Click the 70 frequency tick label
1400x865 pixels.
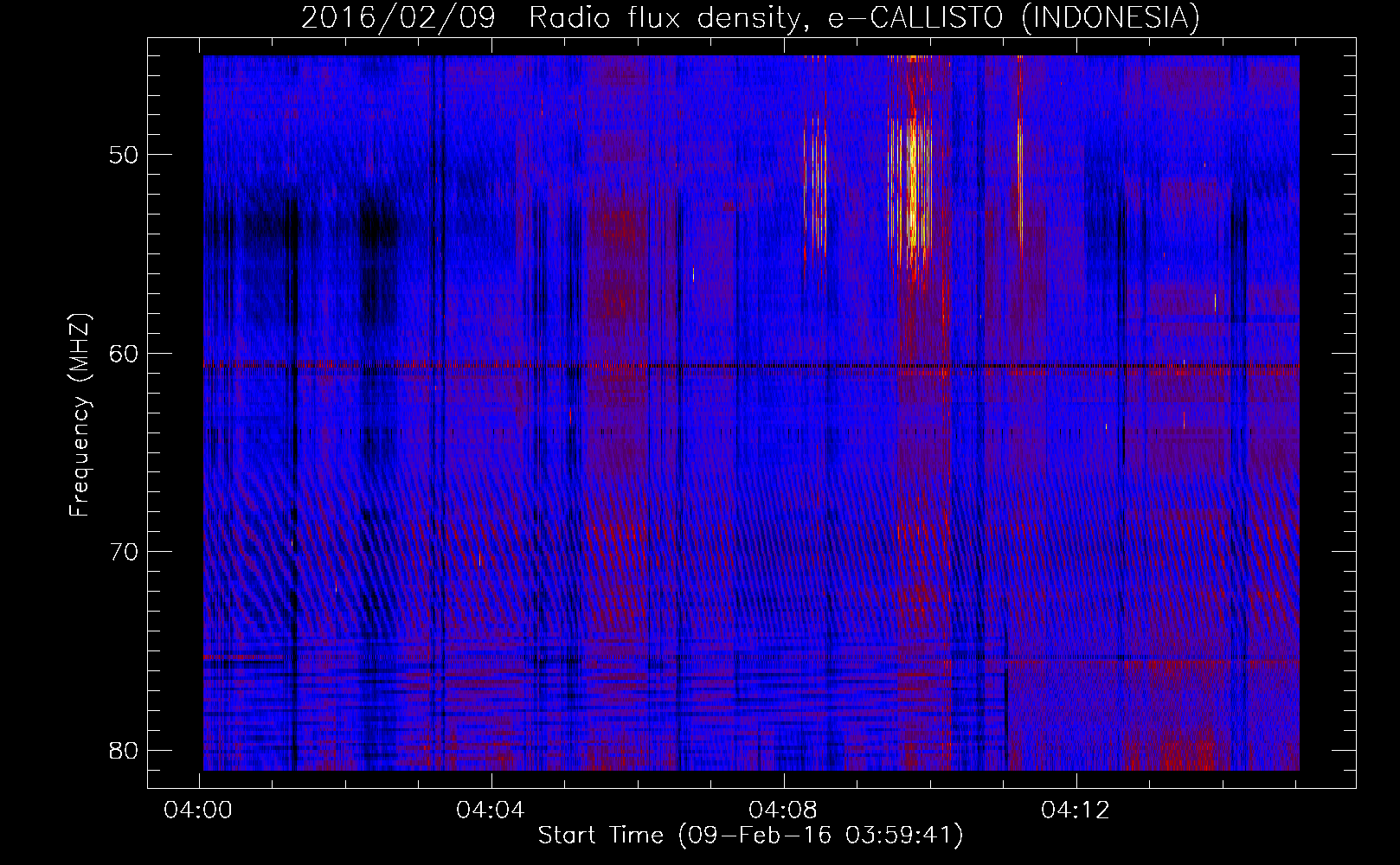click(x=124, y=551)
